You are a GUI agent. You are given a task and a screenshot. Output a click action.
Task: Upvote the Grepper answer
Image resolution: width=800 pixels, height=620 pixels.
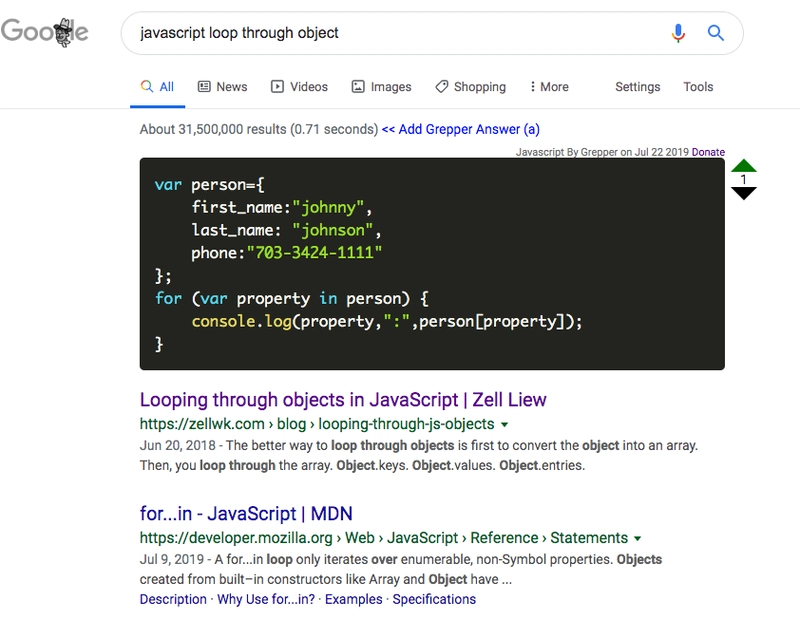743,165
